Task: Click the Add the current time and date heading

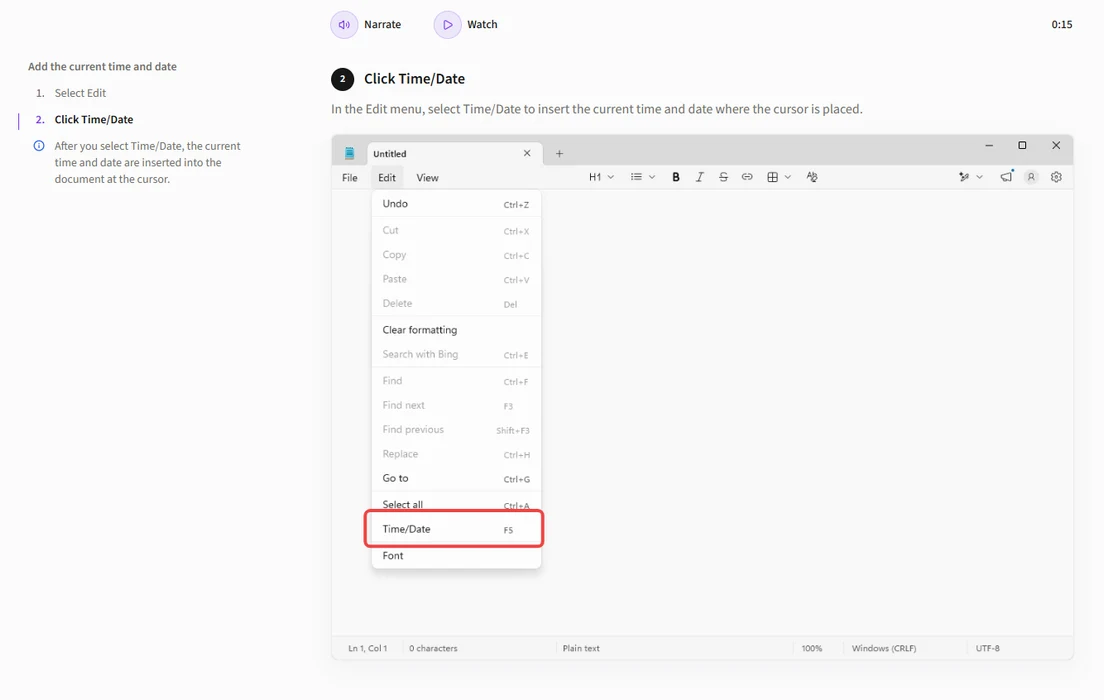Action: click(x=102, y=67)
